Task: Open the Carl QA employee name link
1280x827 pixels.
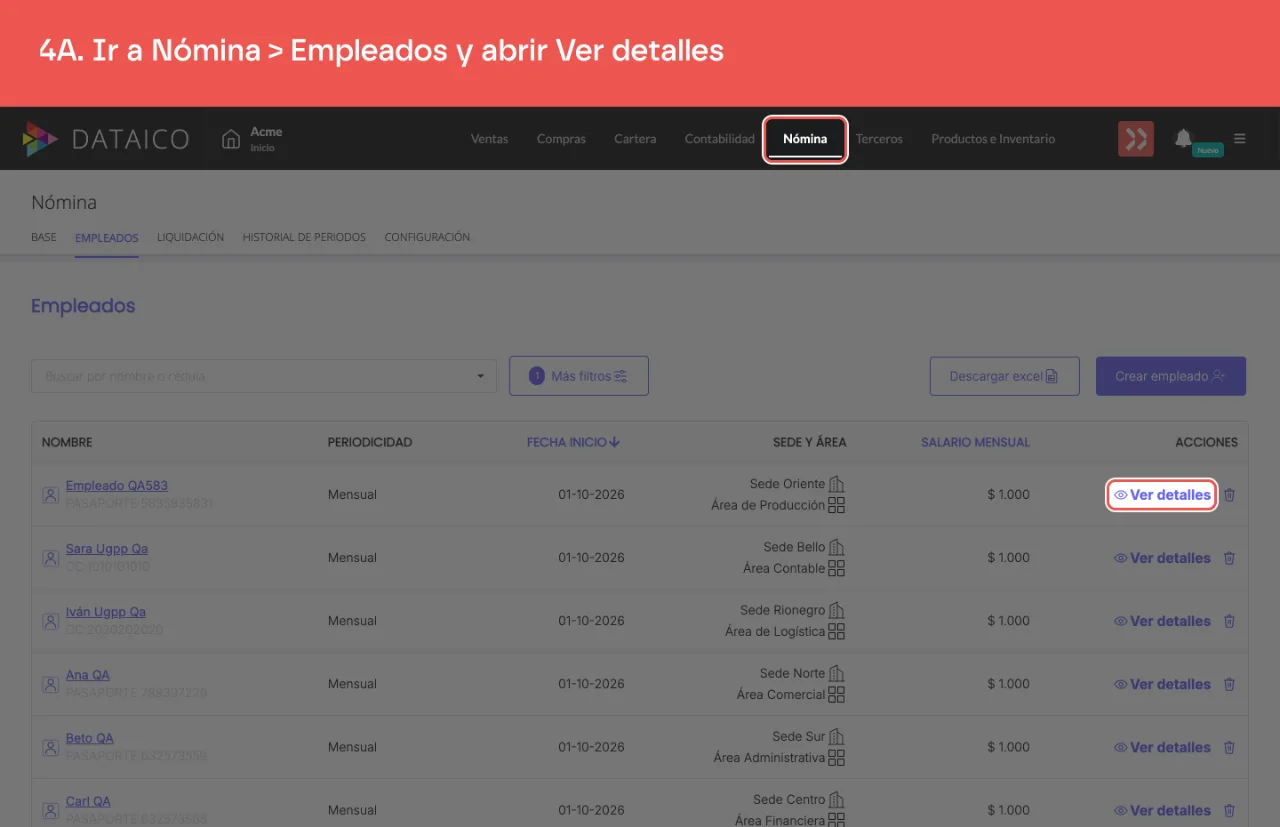Action: [x=88, y=801]
